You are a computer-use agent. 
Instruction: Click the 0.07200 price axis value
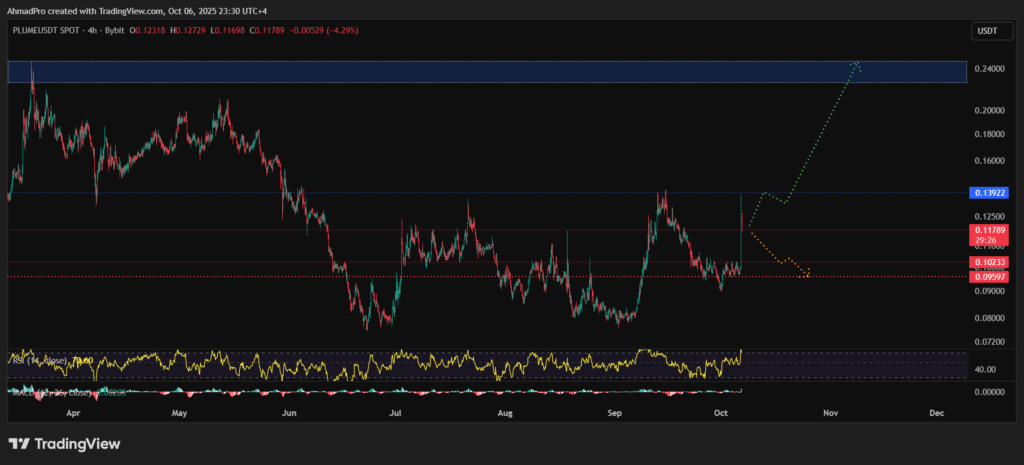[x=990, y=342]
